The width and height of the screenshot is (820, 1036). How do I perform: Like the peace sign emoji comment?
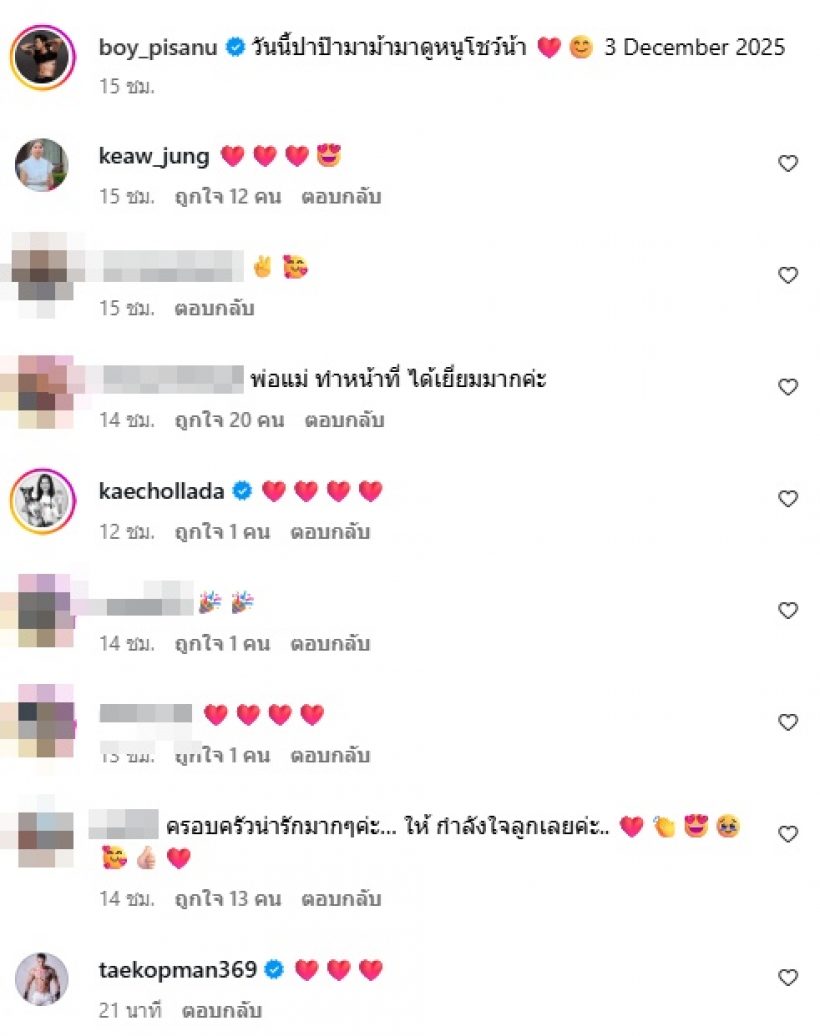pos(788,275)
